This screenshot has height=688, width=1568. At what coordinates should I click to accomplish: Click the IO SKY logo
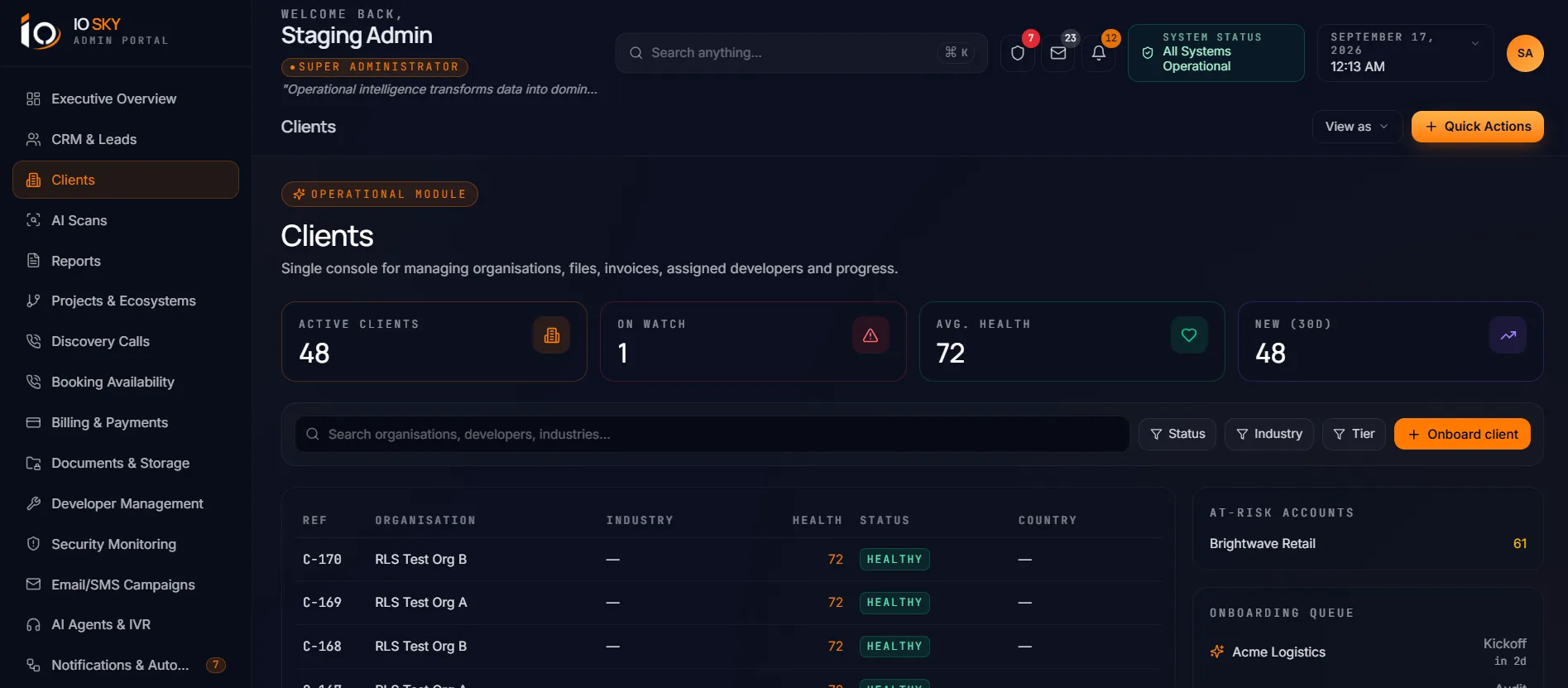40,32
